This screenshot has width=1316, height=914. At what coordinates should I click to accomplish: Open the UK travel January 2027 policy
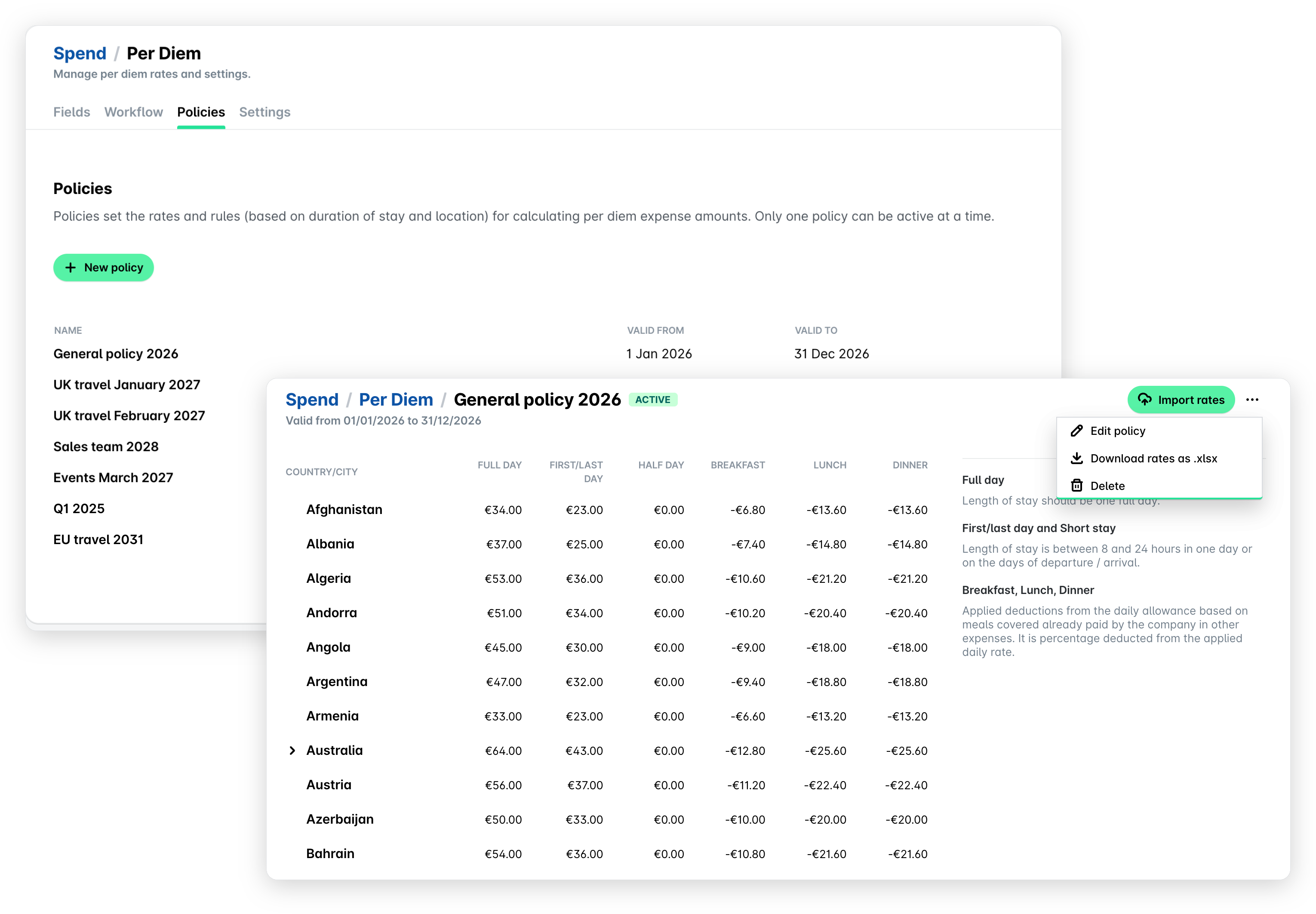[126, 385]
